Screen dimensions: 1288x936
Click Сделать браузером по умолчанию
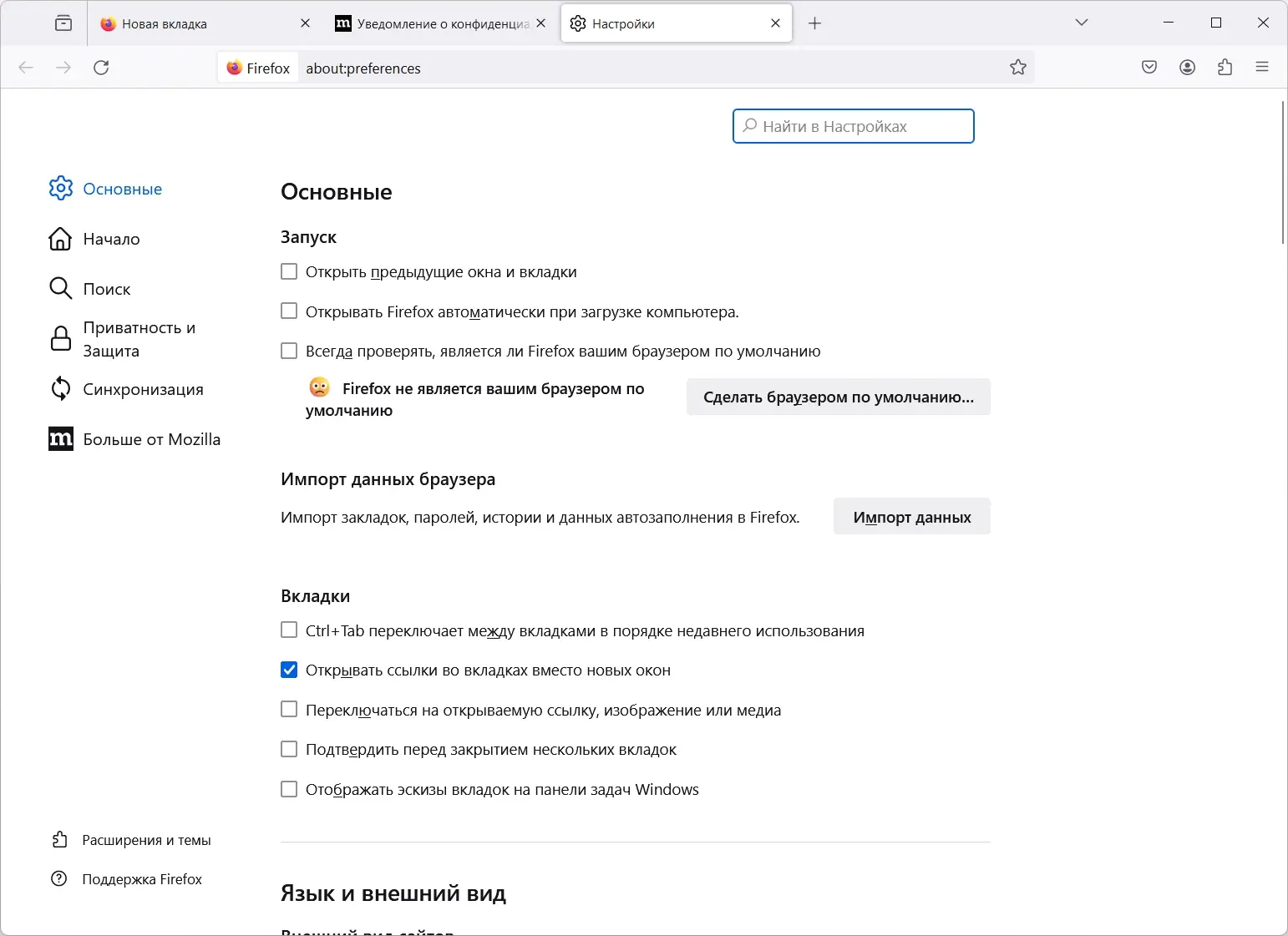click(x=838, y=397)
